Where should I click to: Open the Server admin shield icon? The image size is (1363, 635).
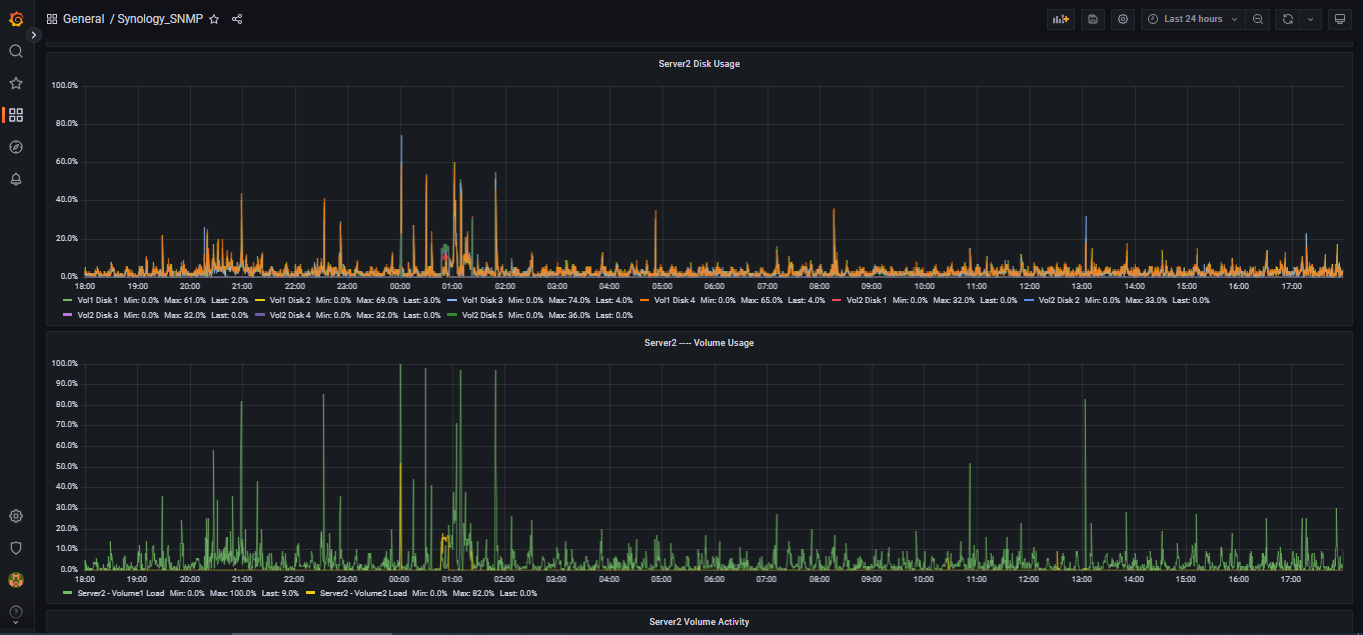point(16,548)
